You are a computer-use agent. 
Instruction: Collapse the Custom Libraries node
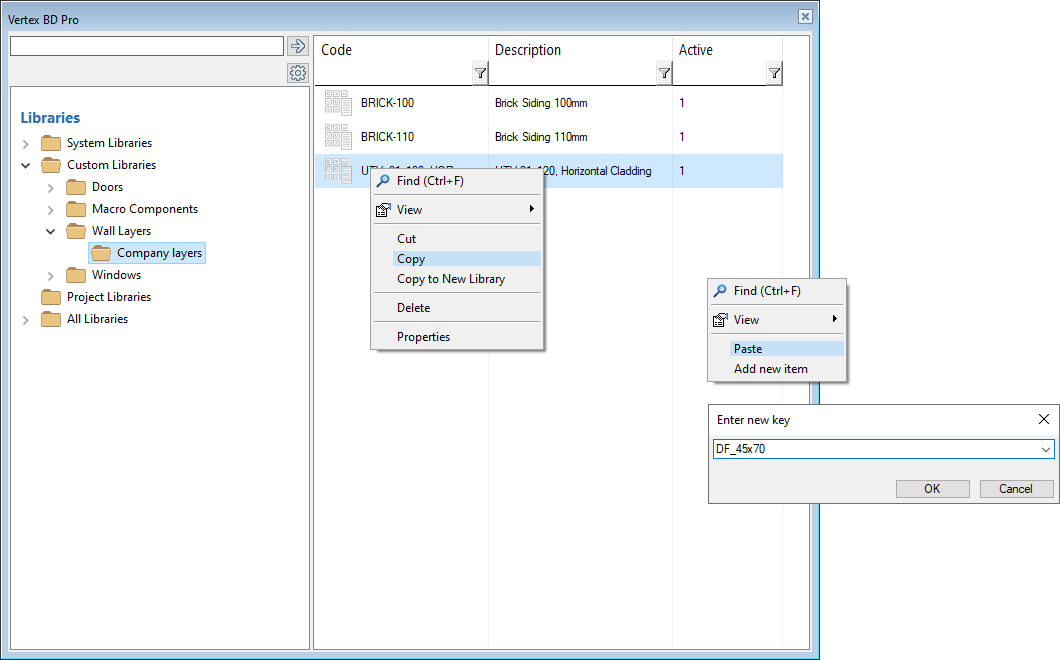tap(26, 166)
